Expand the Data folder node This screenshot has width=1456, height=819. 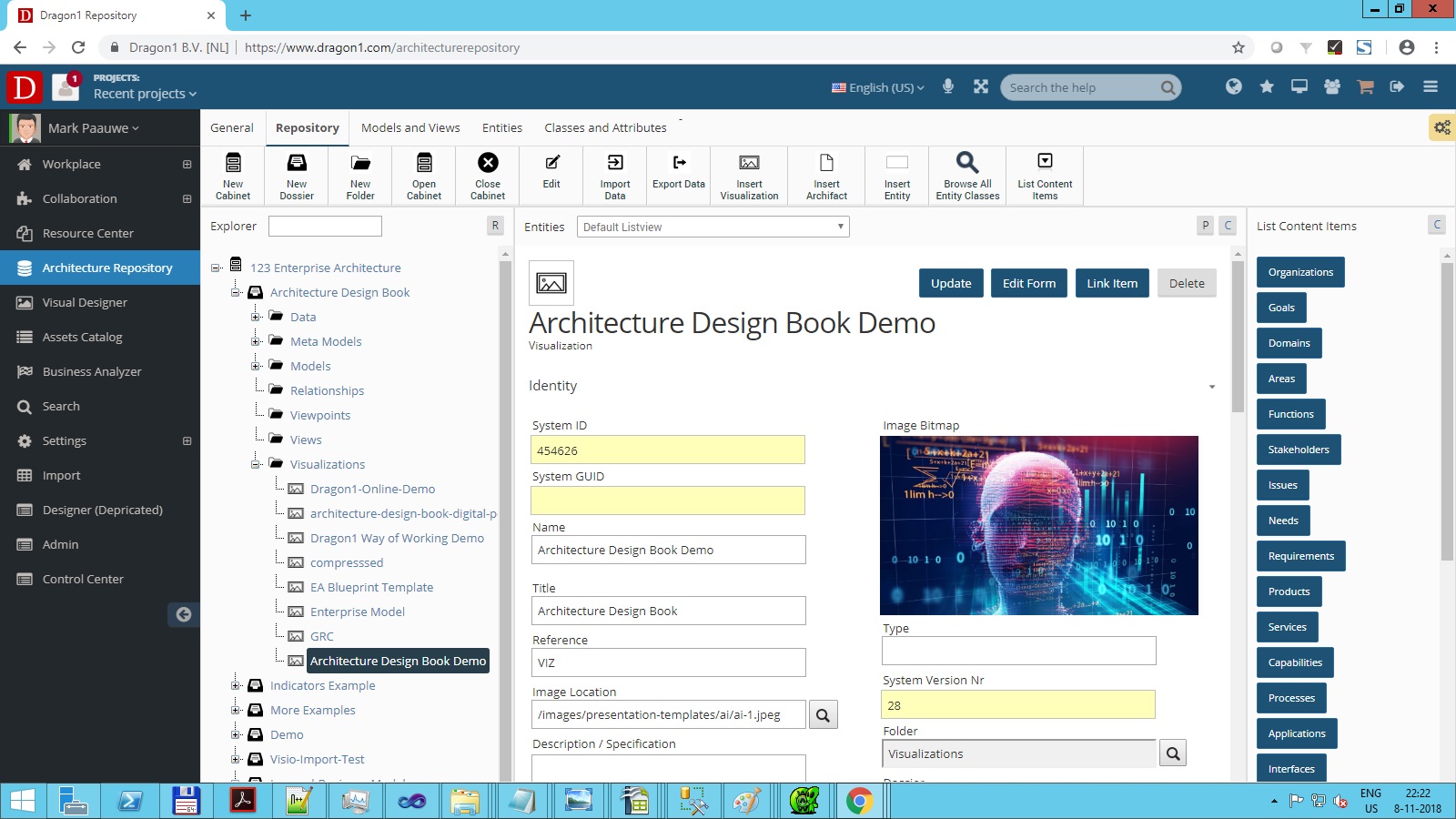[x=256, y=317]
